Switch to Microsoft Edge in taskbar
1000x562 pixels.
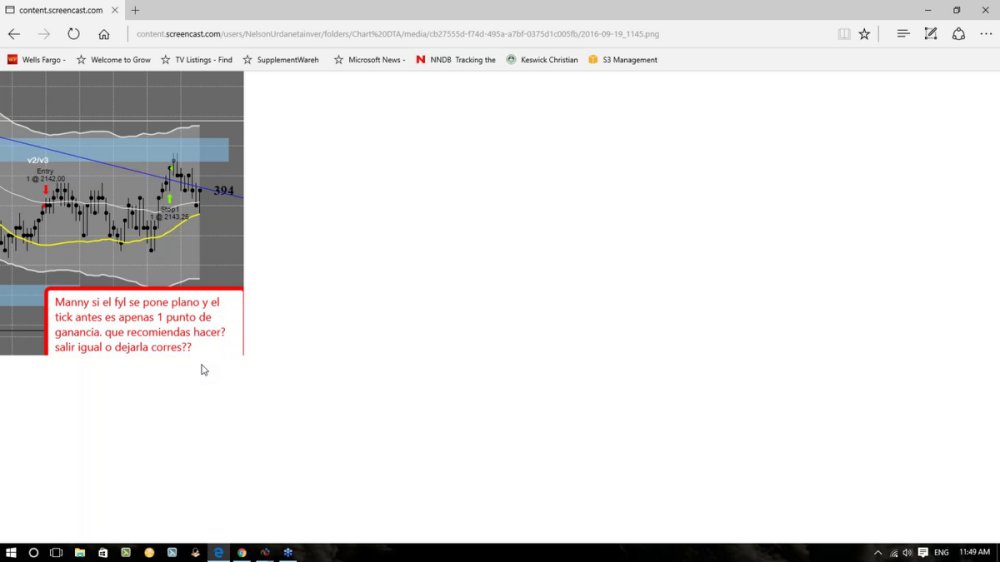[x=218, y=552]
